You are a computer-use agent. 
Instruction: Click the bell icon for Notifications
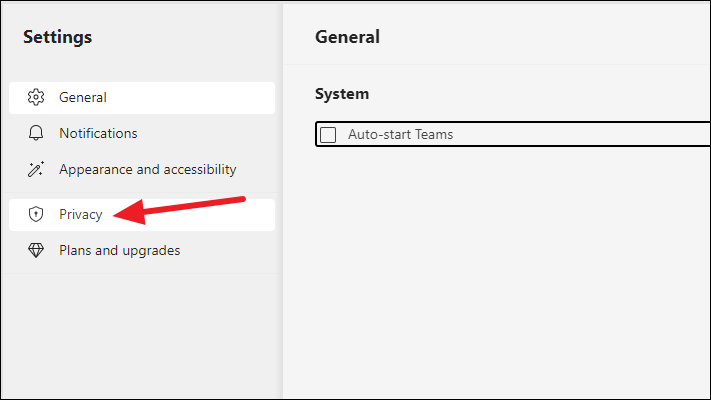coord(36,133)
